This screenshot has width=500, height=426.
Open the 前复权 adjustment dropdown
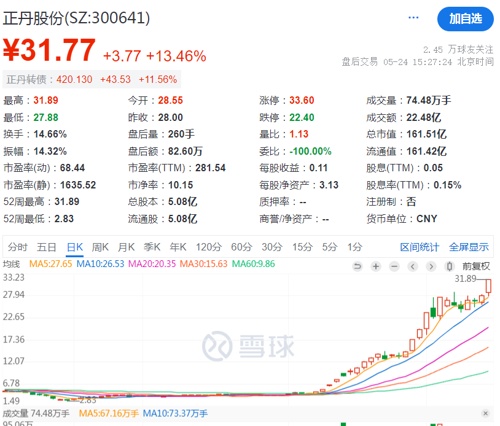pyautogui.click(x=476, y=266)
